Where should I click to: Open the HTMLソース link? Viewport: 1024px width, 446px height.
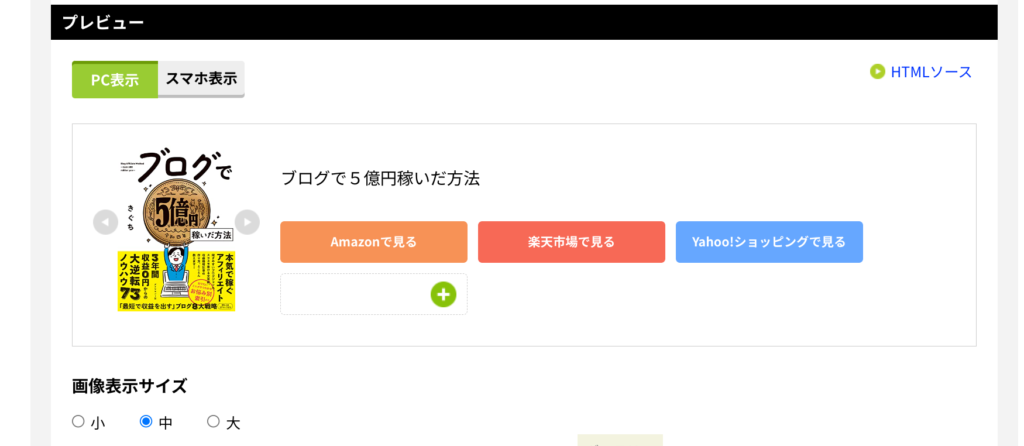tap(931, 72)
